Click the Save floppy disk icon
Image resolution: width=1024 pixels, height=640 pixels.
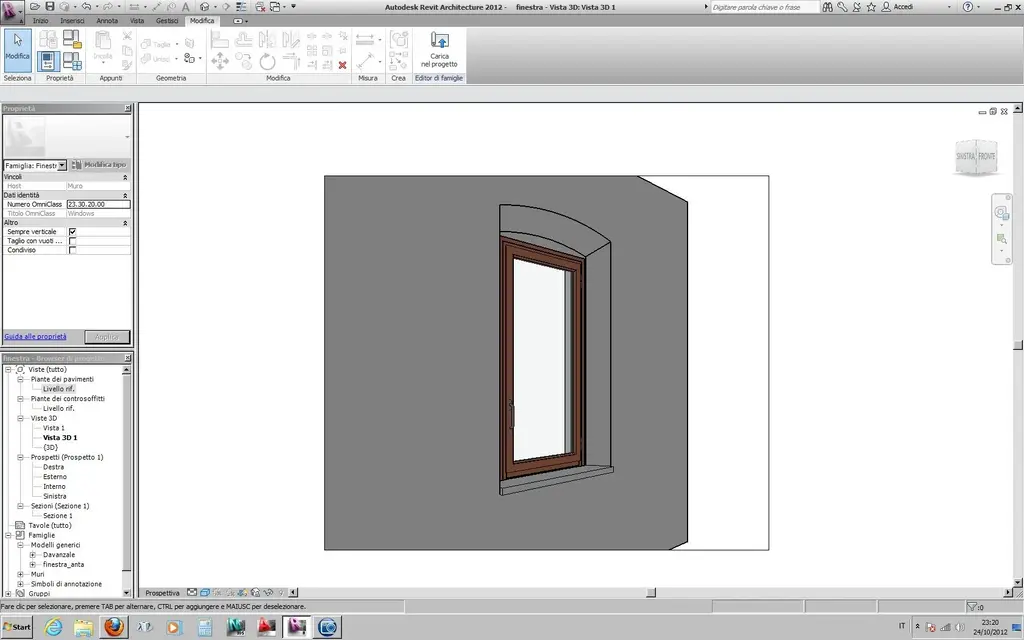50,7
